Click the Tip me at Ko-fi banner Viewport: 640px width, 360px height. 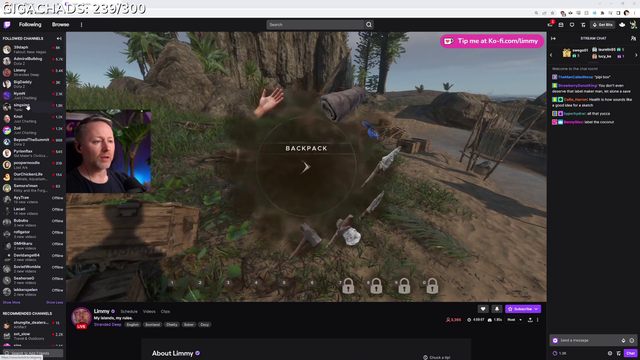(492, 41)
